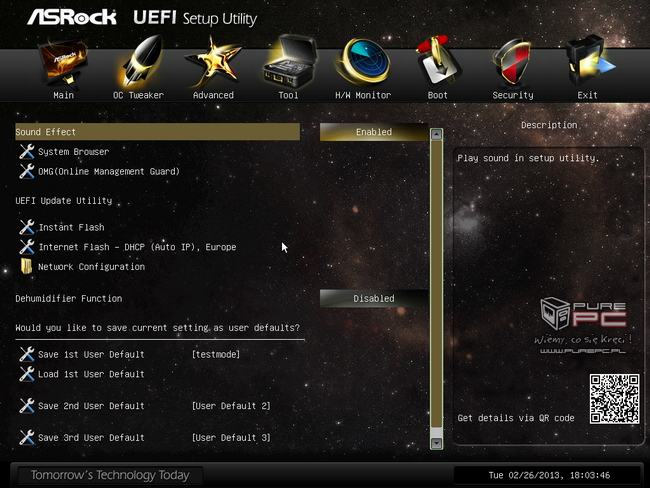
Task: Click the folder icon beside Network Configuration
Action: pos(27,267)
